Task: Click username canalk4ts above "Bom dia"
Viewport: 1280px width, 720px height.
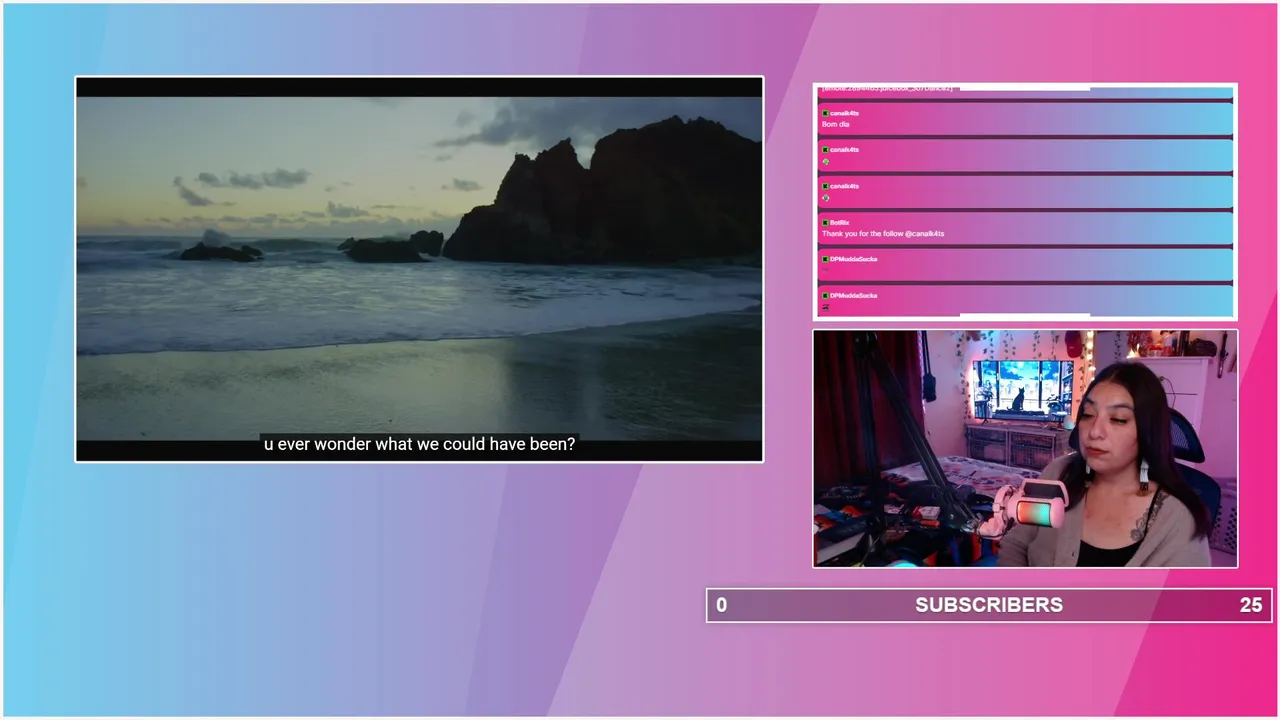Action: (x=844, y=113)
